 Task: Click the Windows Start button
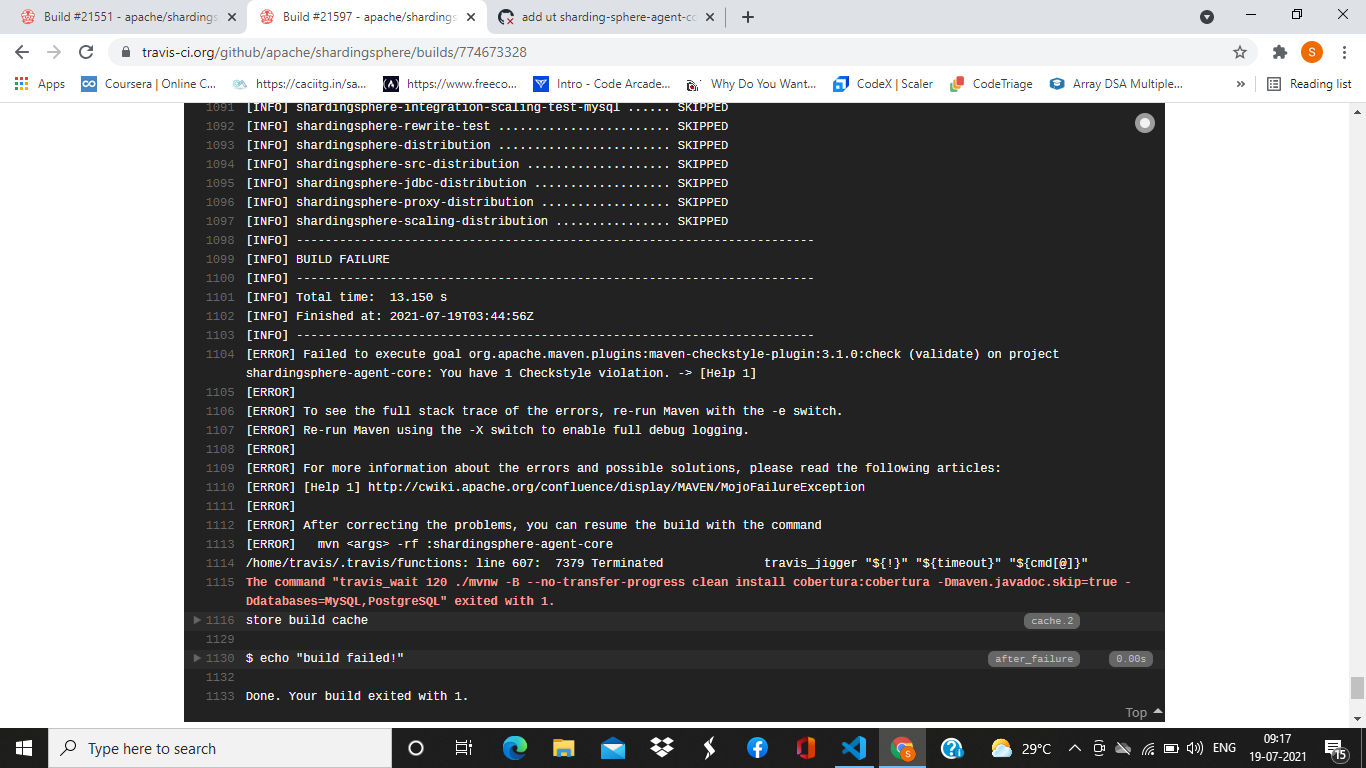23,748
